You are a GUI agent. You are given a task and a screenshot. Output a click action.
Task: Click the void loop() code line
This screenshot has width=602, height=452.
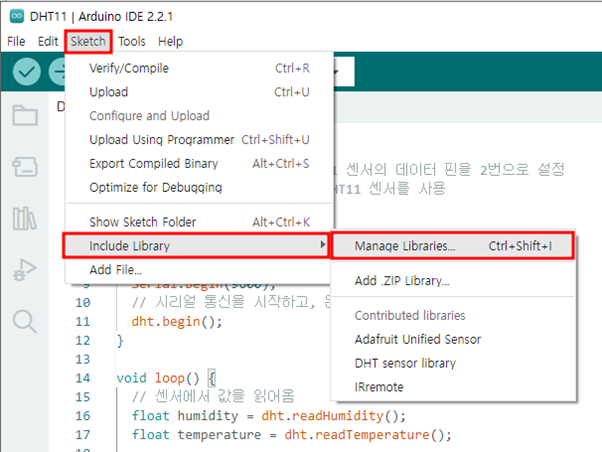point(166,378)
